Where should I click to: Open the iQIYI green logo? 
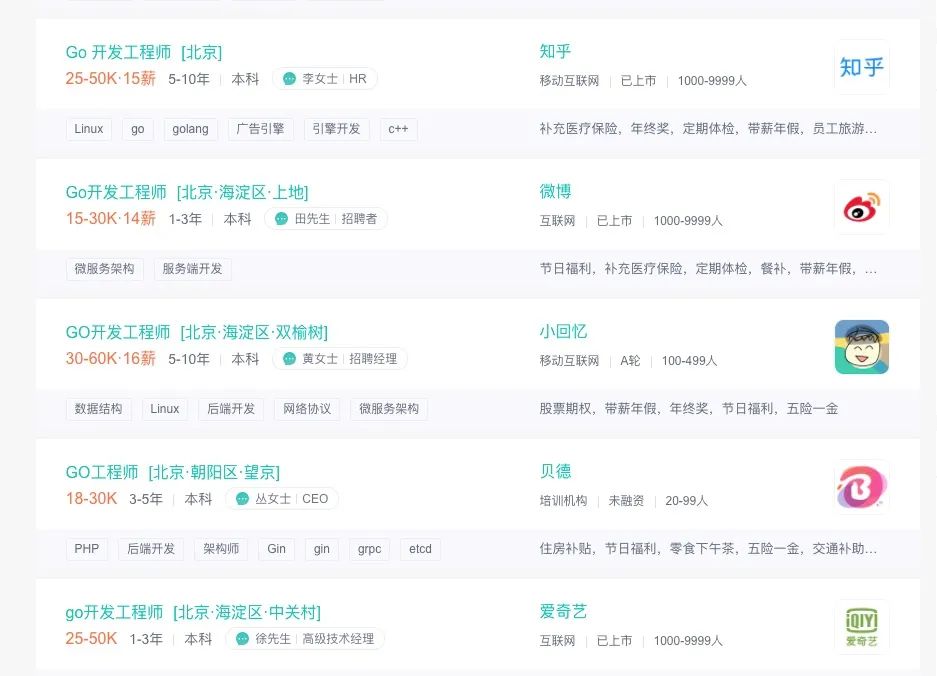[861, 626]
